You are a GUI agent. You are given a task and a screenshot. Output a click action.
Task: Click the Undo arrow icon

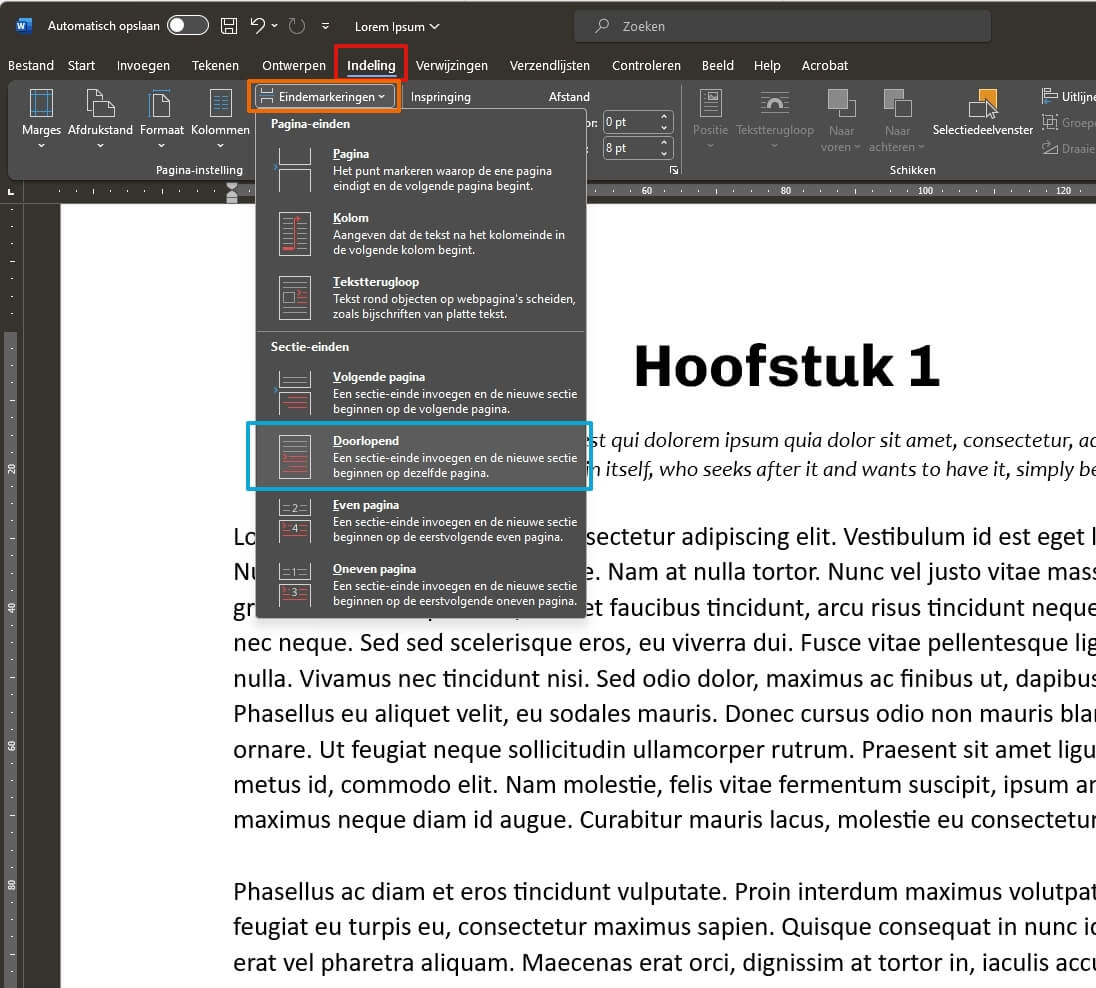pyautogui.click(x=258, y=26)
